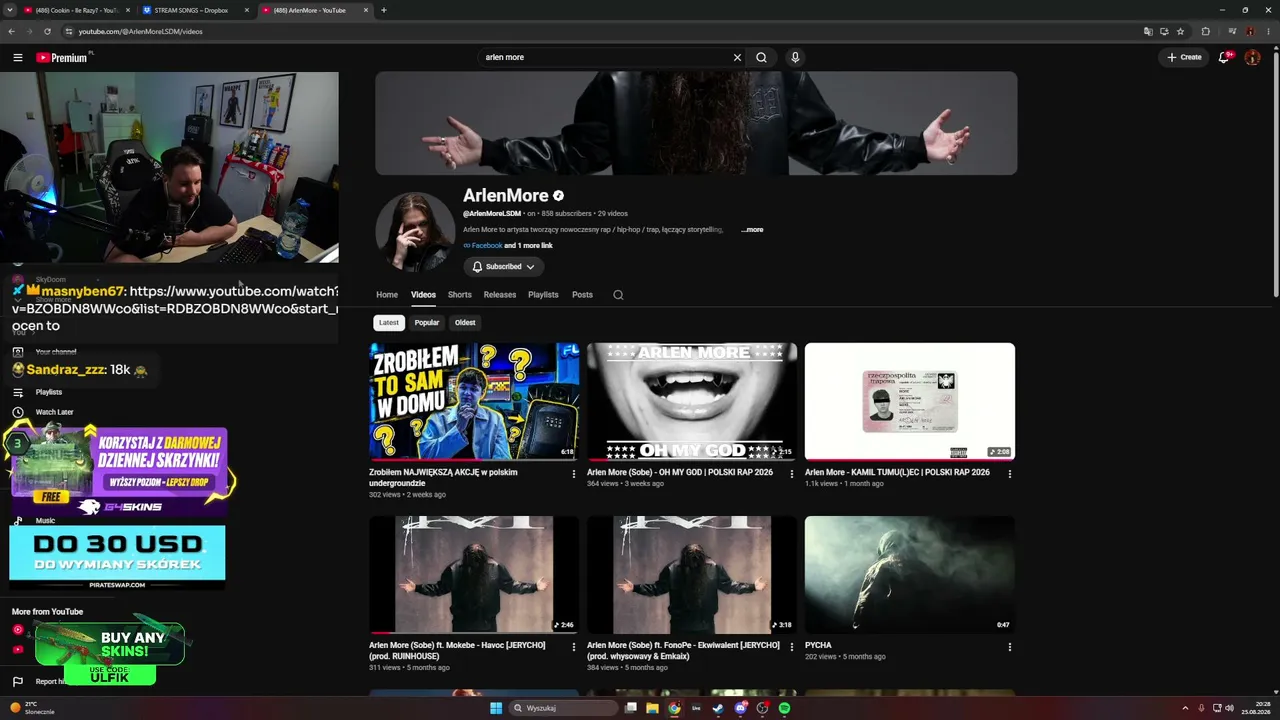Open 'ft. Mokebe - Havoc [JERYCHO]' video title

click(457, 650)
